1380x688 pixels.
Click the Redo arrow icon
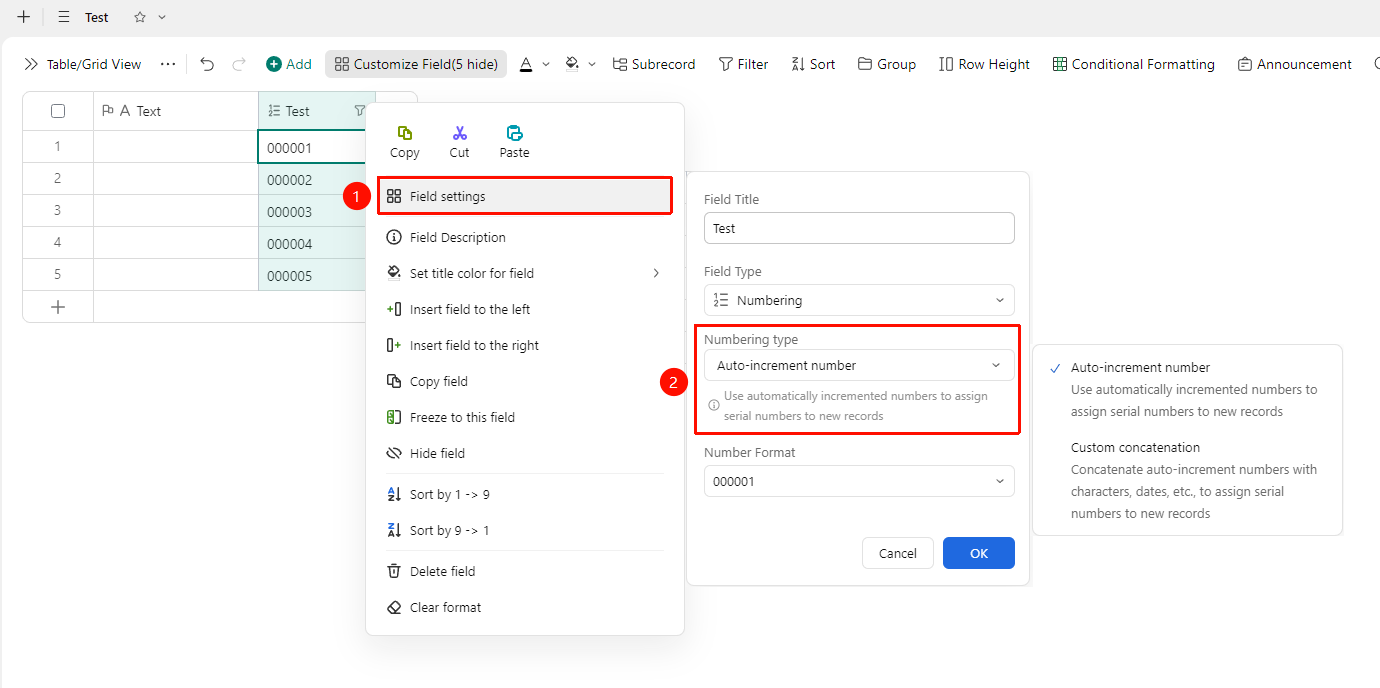click(239, 64)
